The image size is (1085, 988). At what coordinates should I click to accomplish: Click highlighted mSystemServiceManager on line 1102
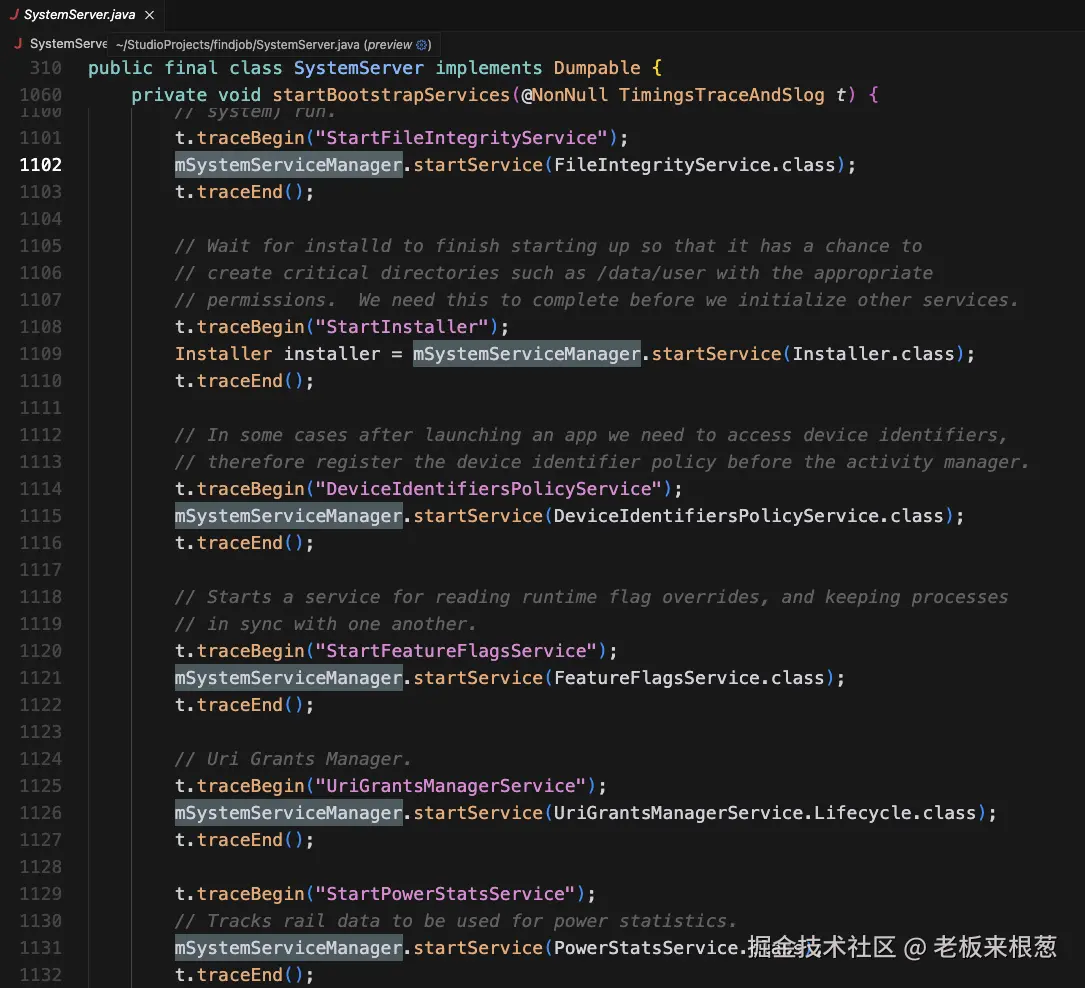click(x=289, y=165)
